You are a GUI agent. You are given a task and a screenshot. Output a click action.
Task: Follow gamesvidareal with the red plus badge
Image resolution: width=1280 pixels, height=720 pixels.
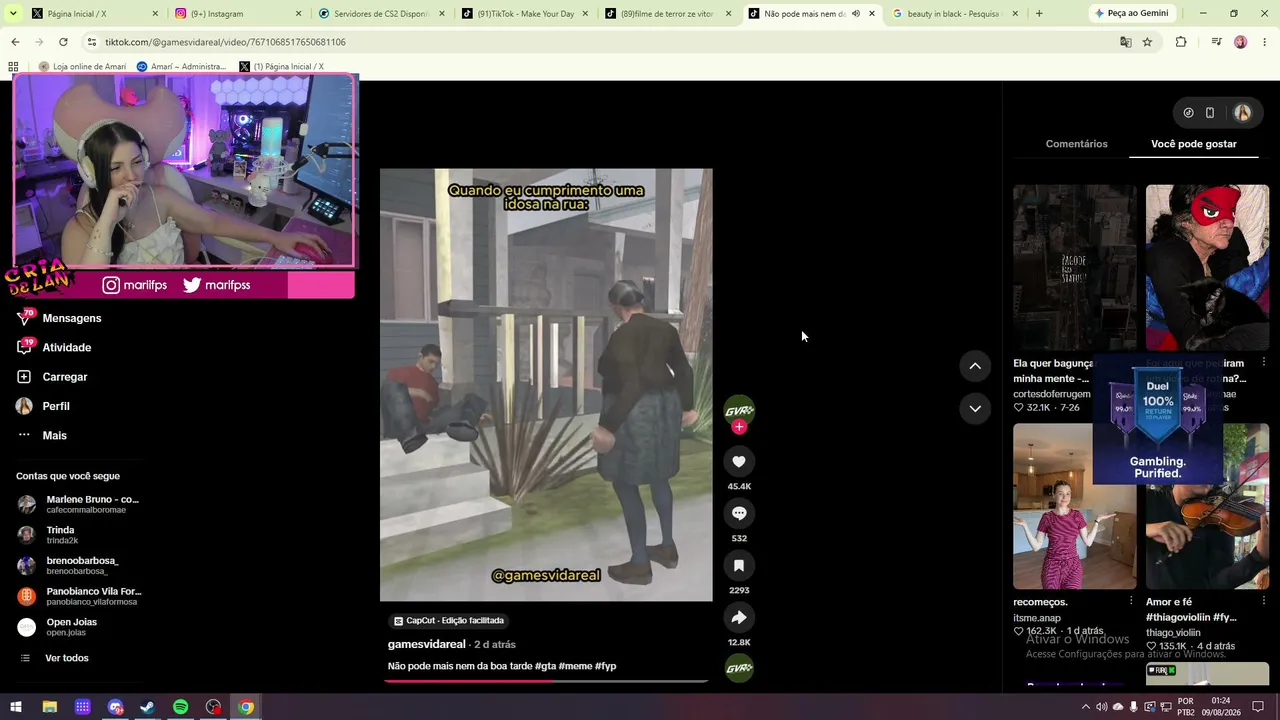739,427
